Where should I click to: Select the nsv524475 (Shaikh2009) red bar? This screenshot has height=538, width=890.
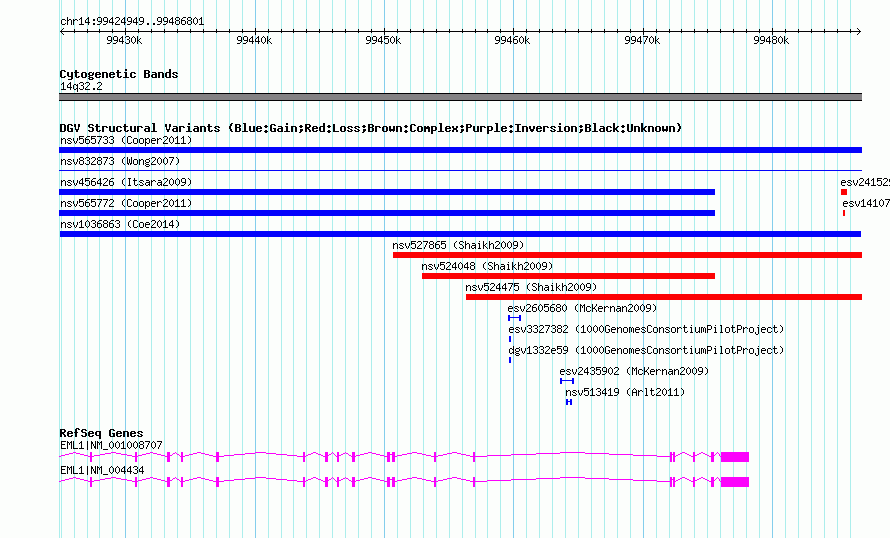coord(664,297)
